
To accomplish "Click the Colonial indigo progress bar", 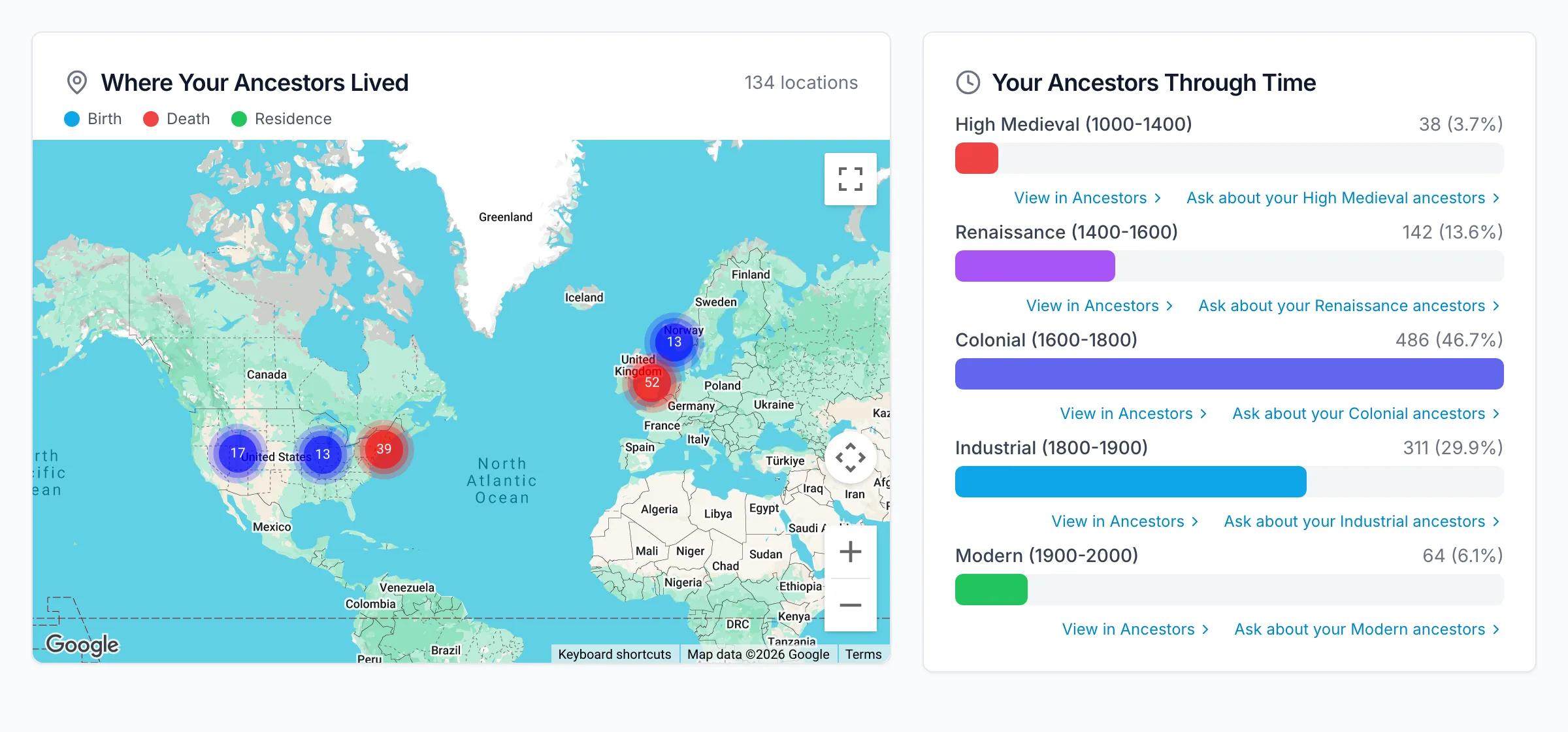I will (1229, 374).
